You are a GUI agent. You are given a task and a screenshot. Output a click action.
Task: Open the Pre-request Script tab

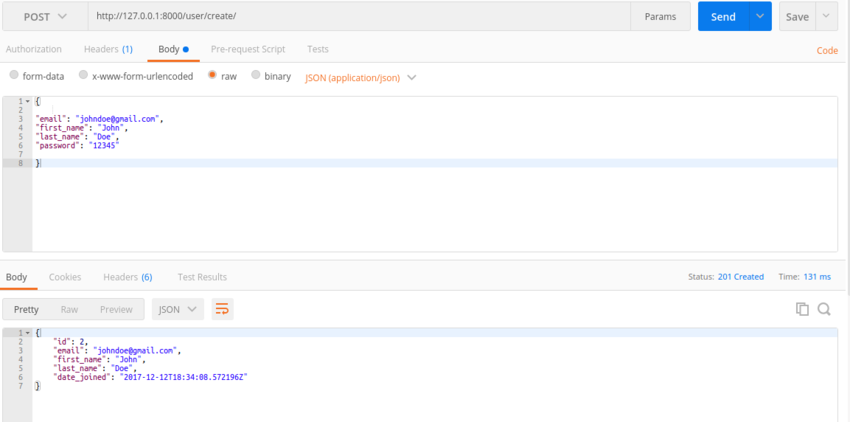[248, 49]
